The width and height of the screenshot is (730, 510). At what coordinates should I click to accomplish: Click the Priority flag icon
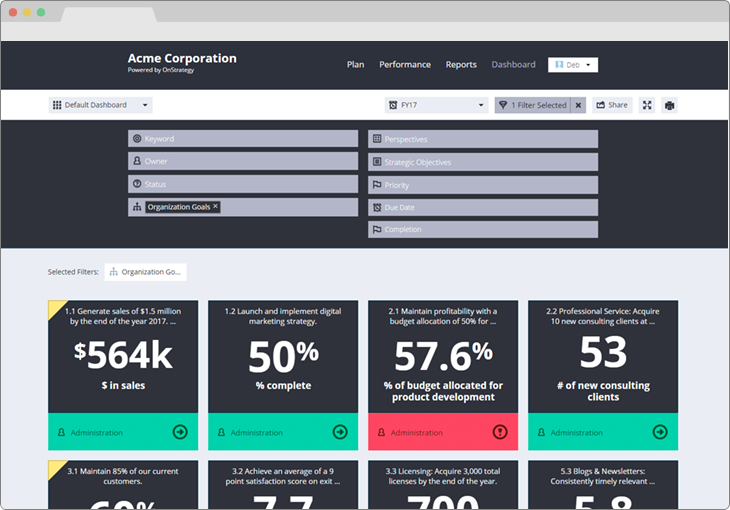click(377, 185)
